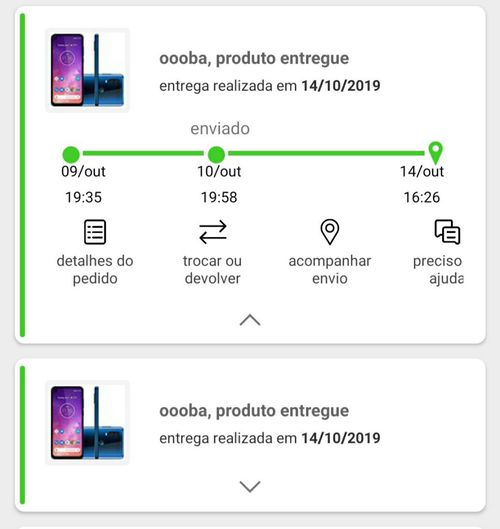Select the 10/out enviado timeline dot
500x529 pixels.
pos(216,155)
